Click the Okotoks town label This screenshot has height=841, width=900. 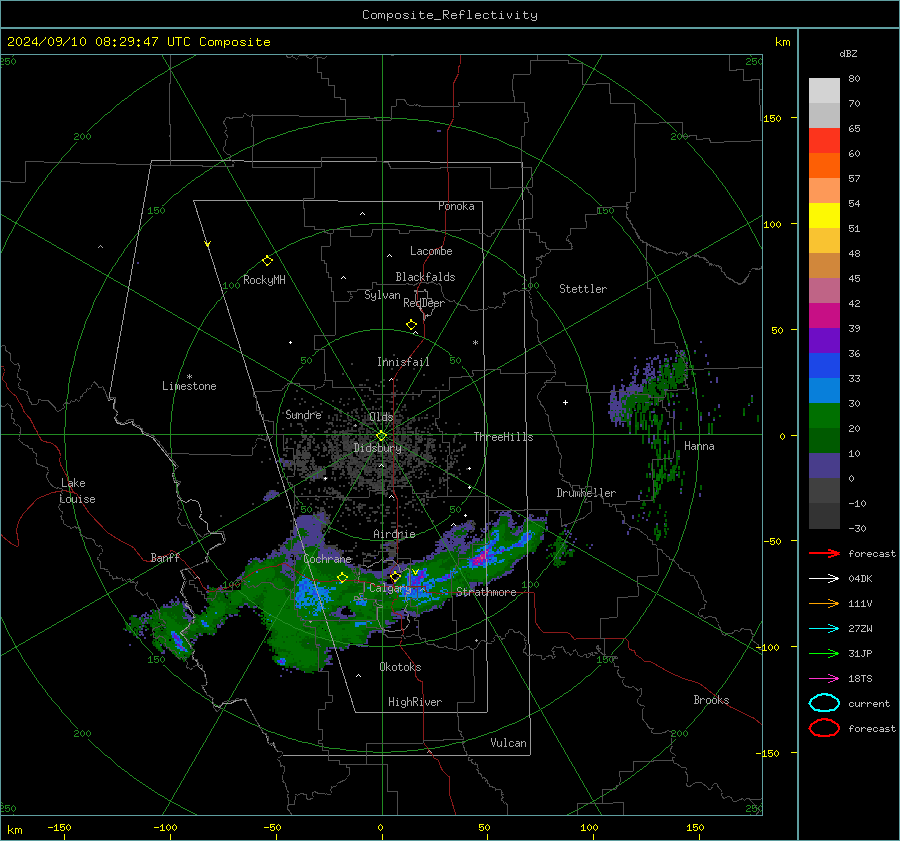point(400,667)
